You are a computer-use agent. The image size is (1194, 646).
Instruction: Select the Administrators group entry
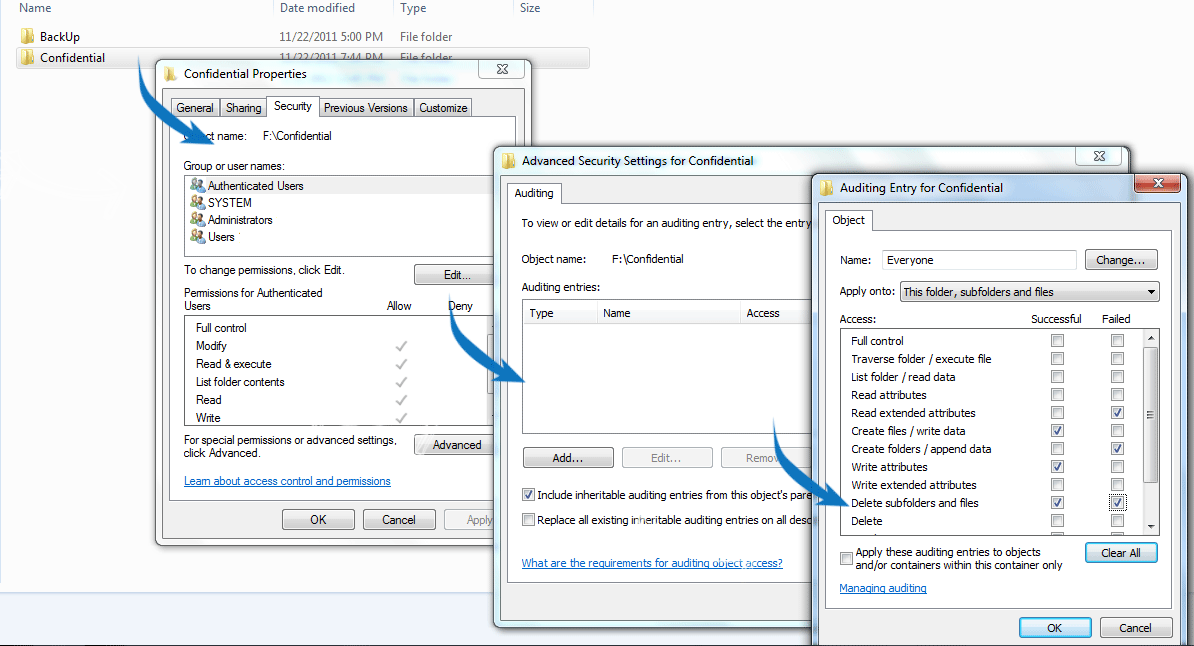tap(239, 219)
